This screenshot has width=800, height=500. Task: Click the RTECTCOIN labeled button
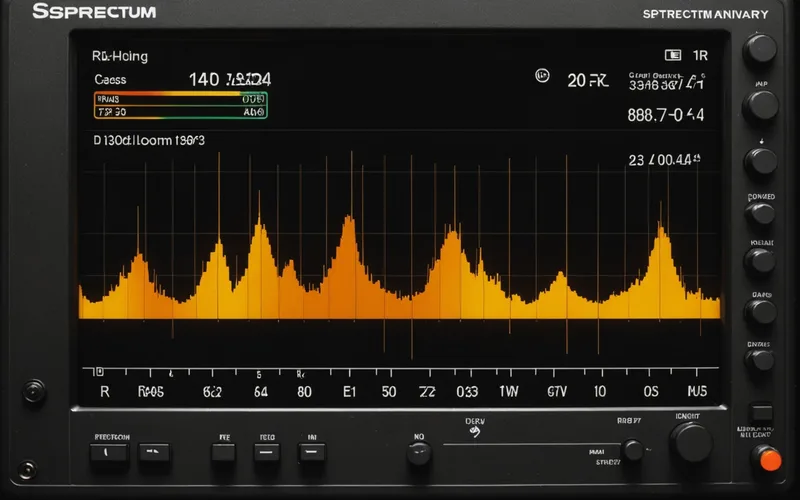click(109, 453)
